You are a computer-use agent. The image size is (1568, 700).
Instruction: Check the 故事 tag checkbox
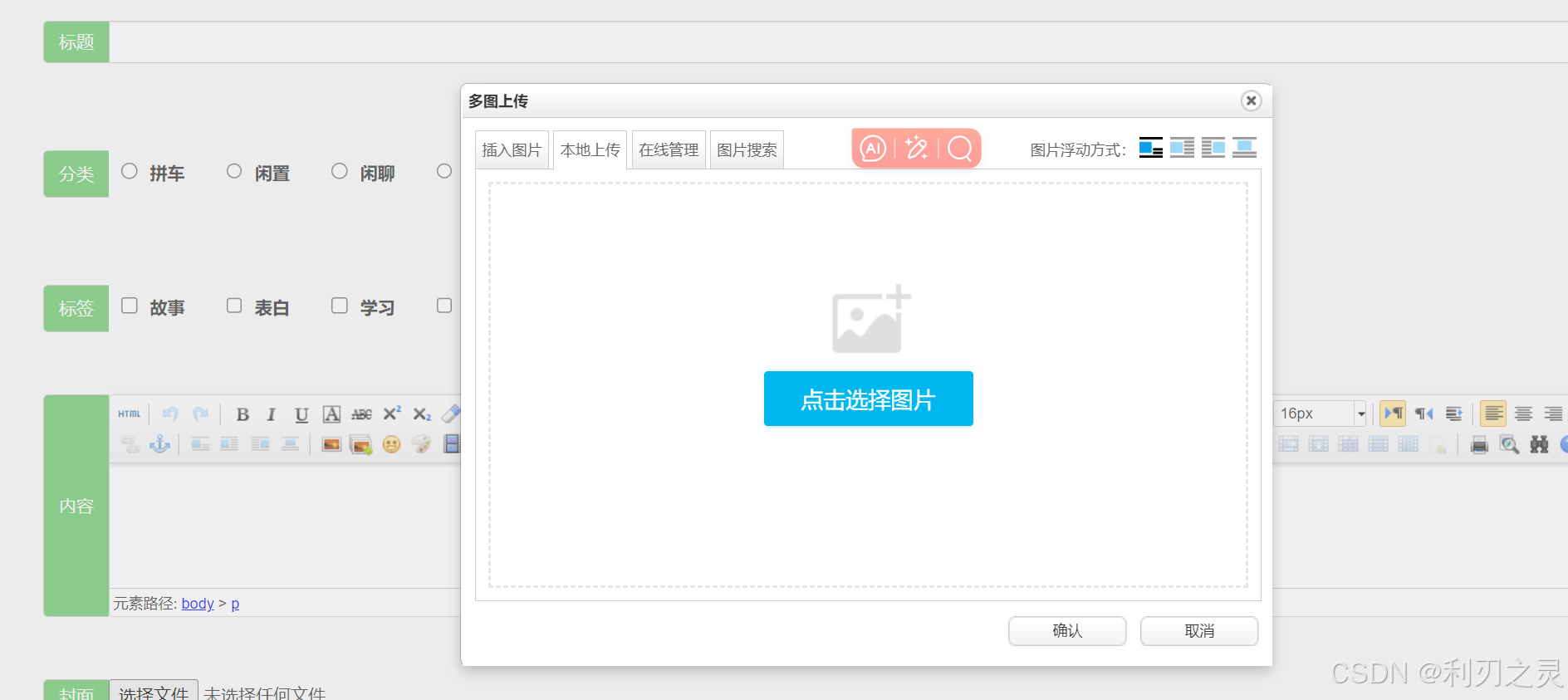click(x=130, y=306)
